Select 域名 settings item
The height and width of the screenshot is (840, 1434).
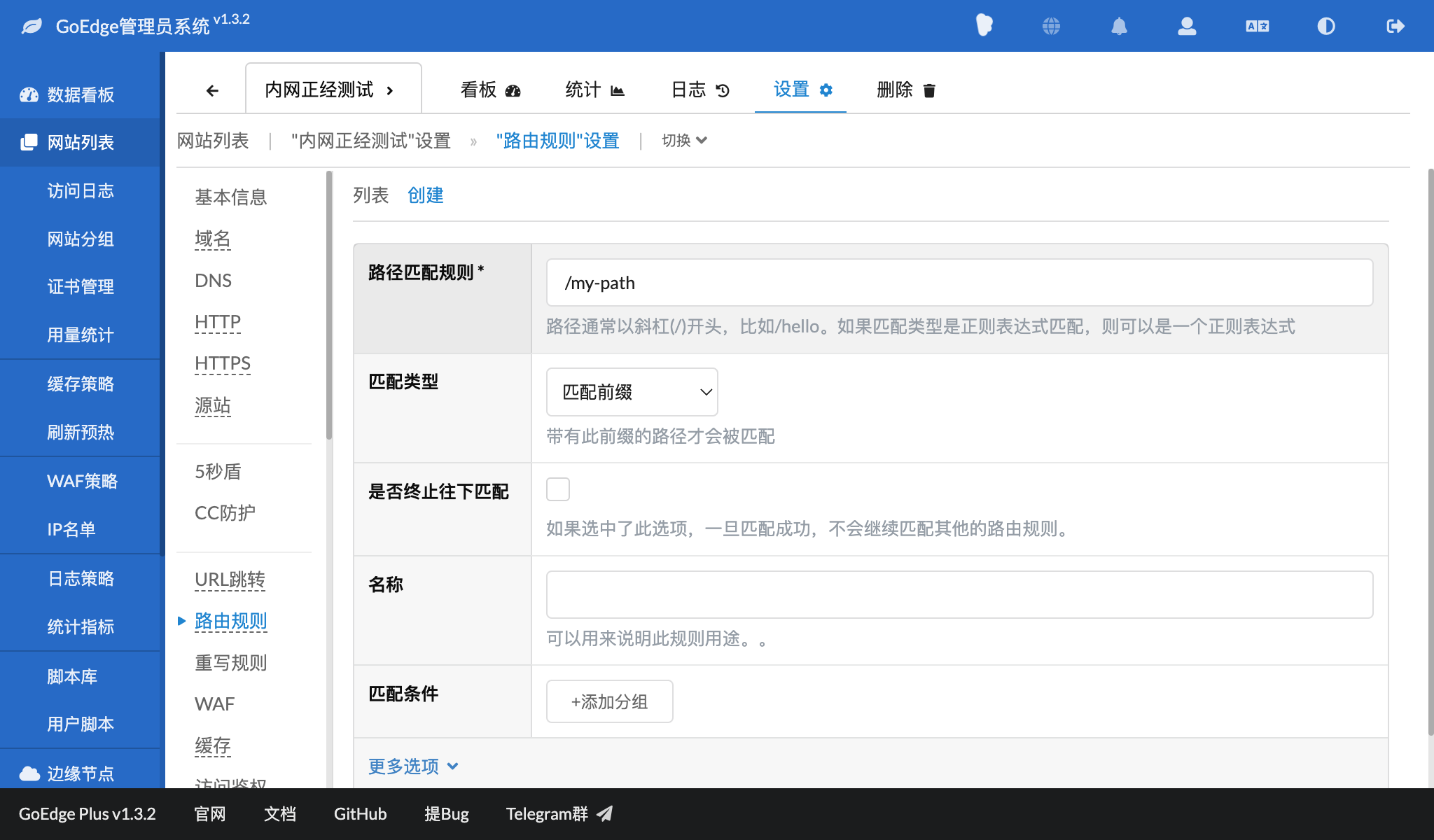click(213, 239)
